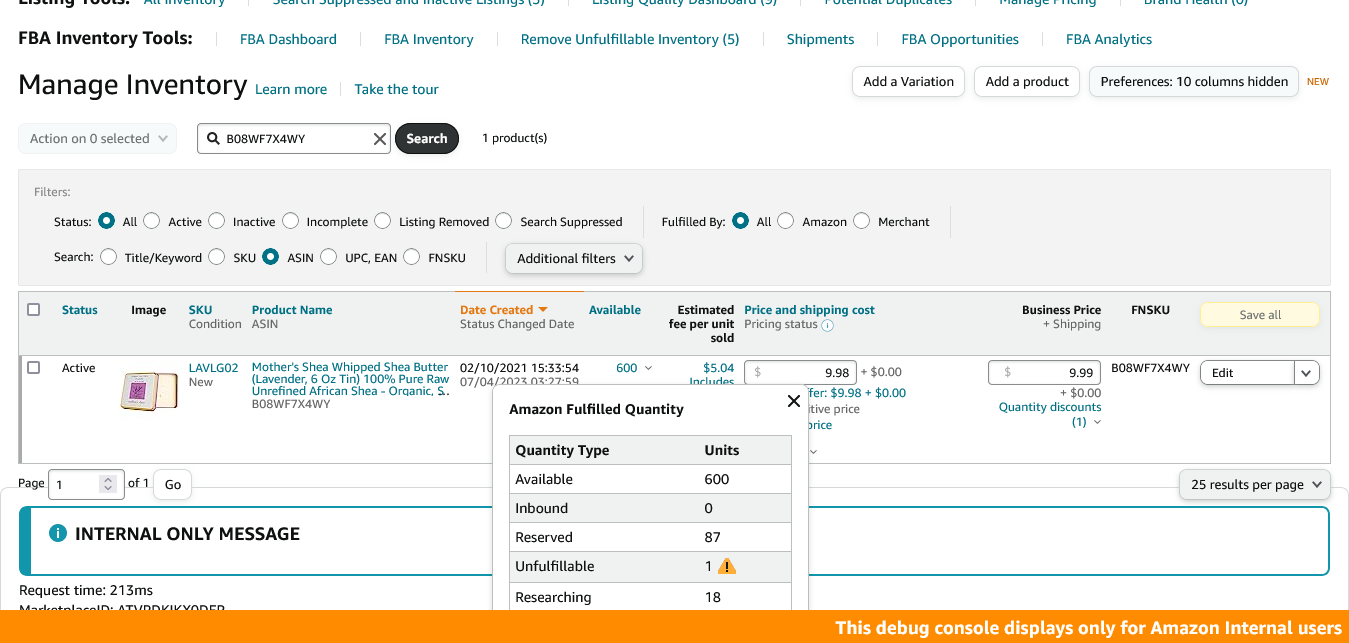
Task: Open the Edit button dropdown arrow
Action: (x=1307, y=373)
